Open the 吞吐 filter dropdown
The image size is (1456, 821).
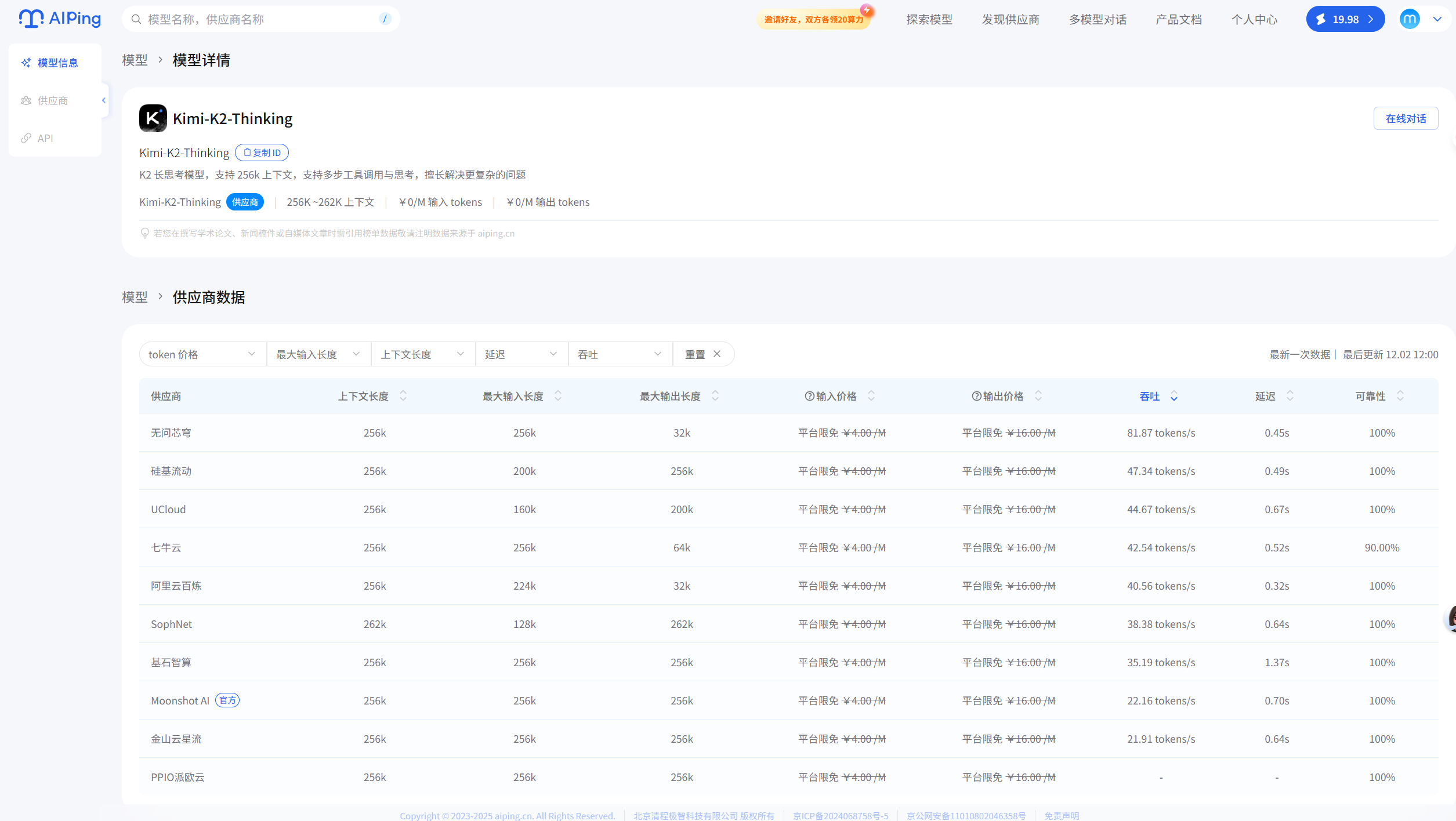tap(620, 354)
